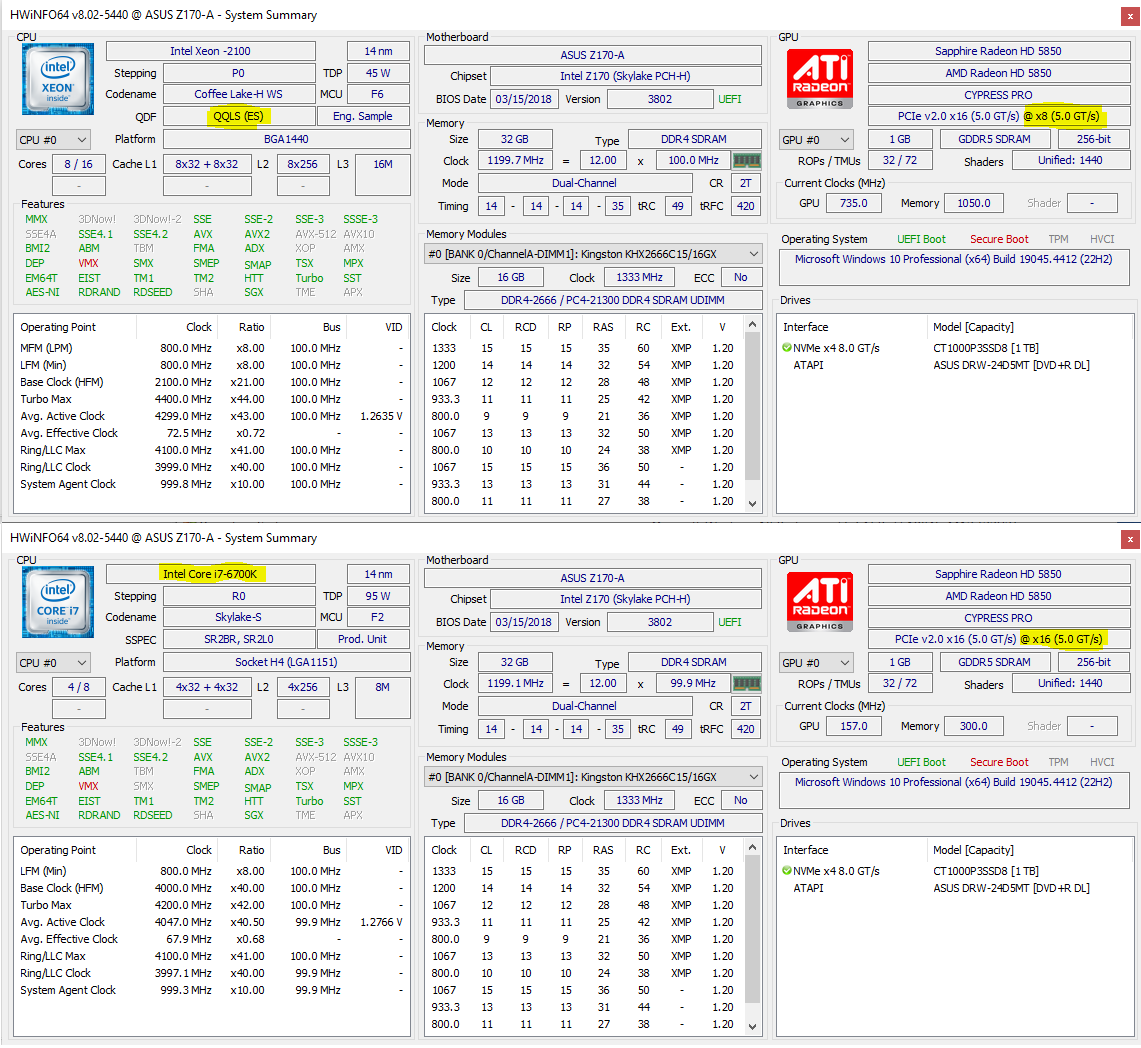Click green NVMe status icon in top window
This screenshot has width=1141, height=1048.
point(787,348)
